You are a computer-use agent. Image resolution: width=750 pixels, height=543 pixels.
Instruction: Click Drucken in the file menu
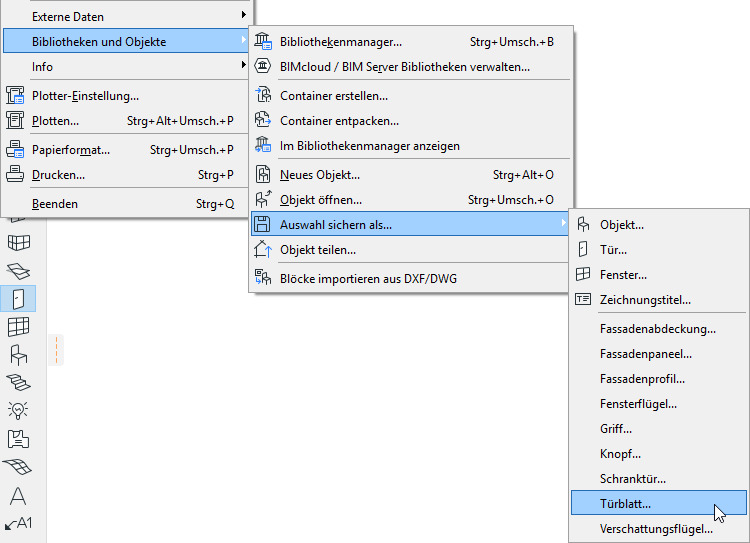click(x=58, y=175)
